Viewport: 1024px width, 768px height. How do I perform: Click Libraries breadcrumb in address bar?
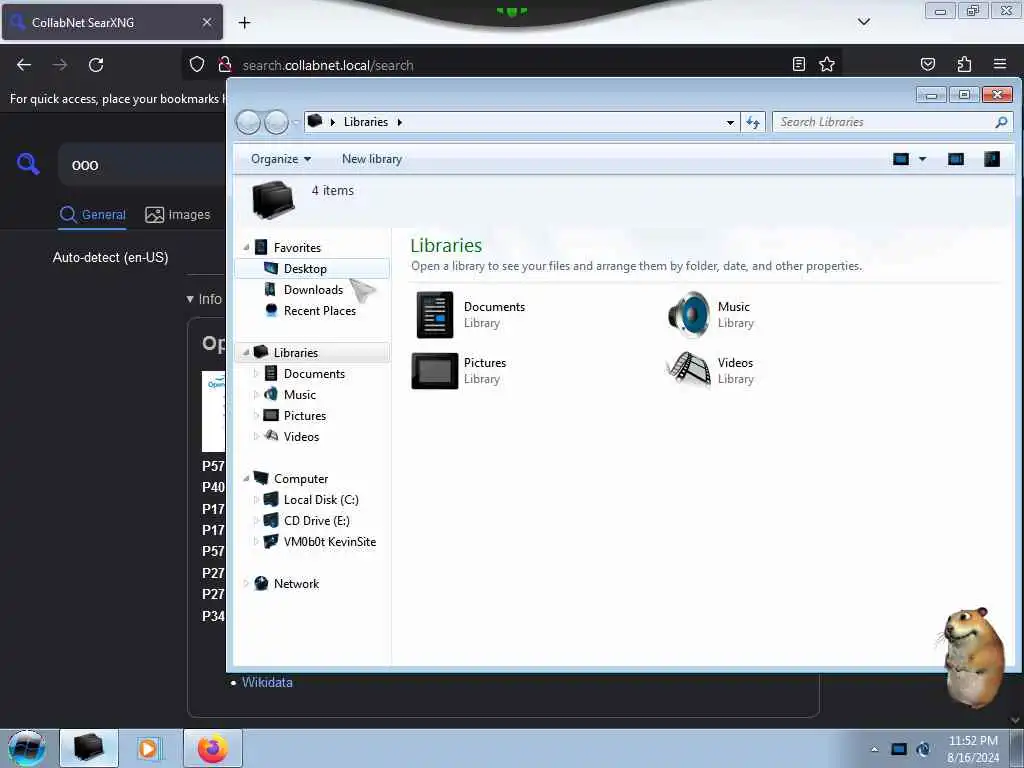pos(366,122)
